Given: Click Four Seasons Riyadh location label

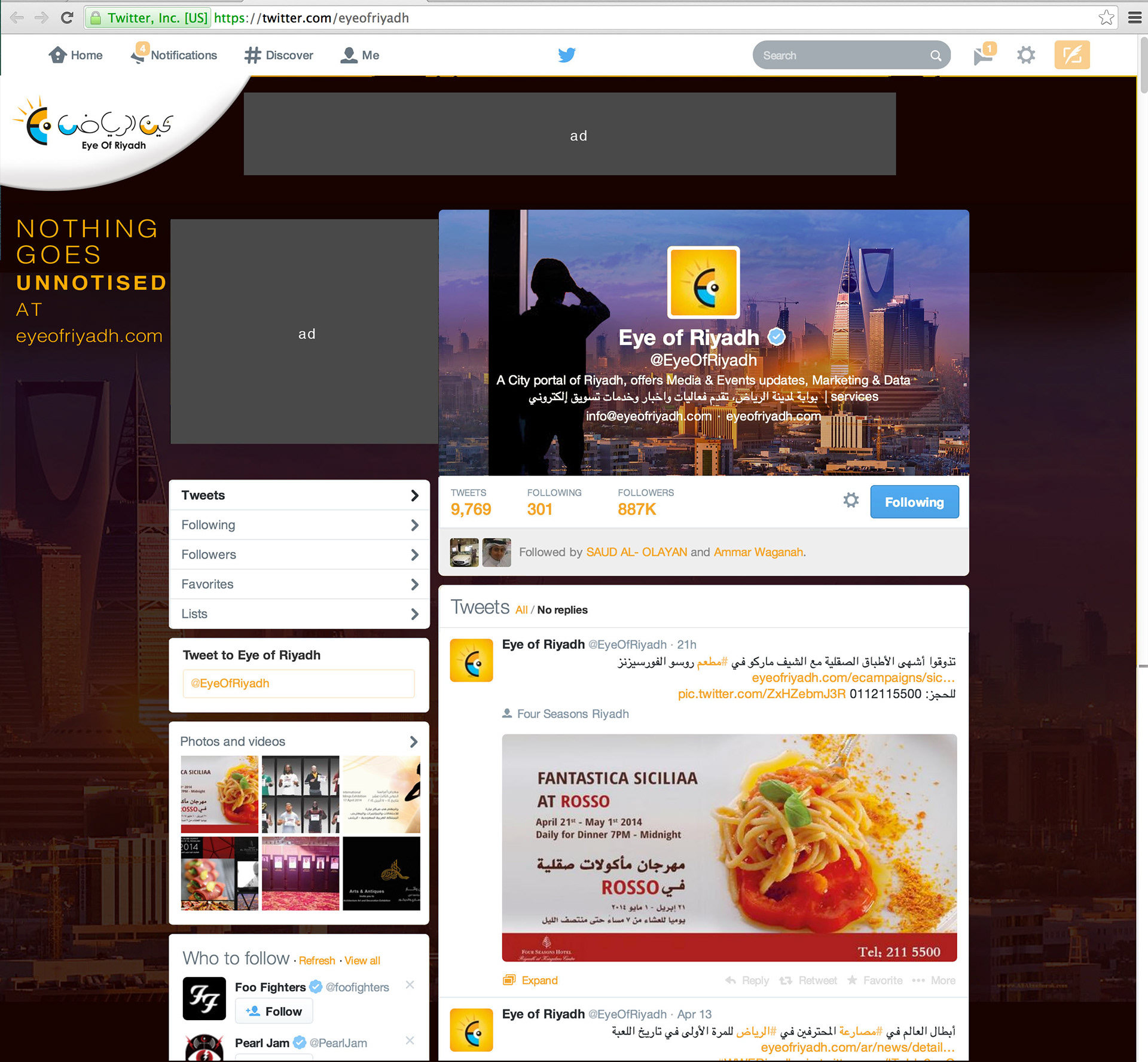Looking at the screenshot, I should tap(566, 714).
